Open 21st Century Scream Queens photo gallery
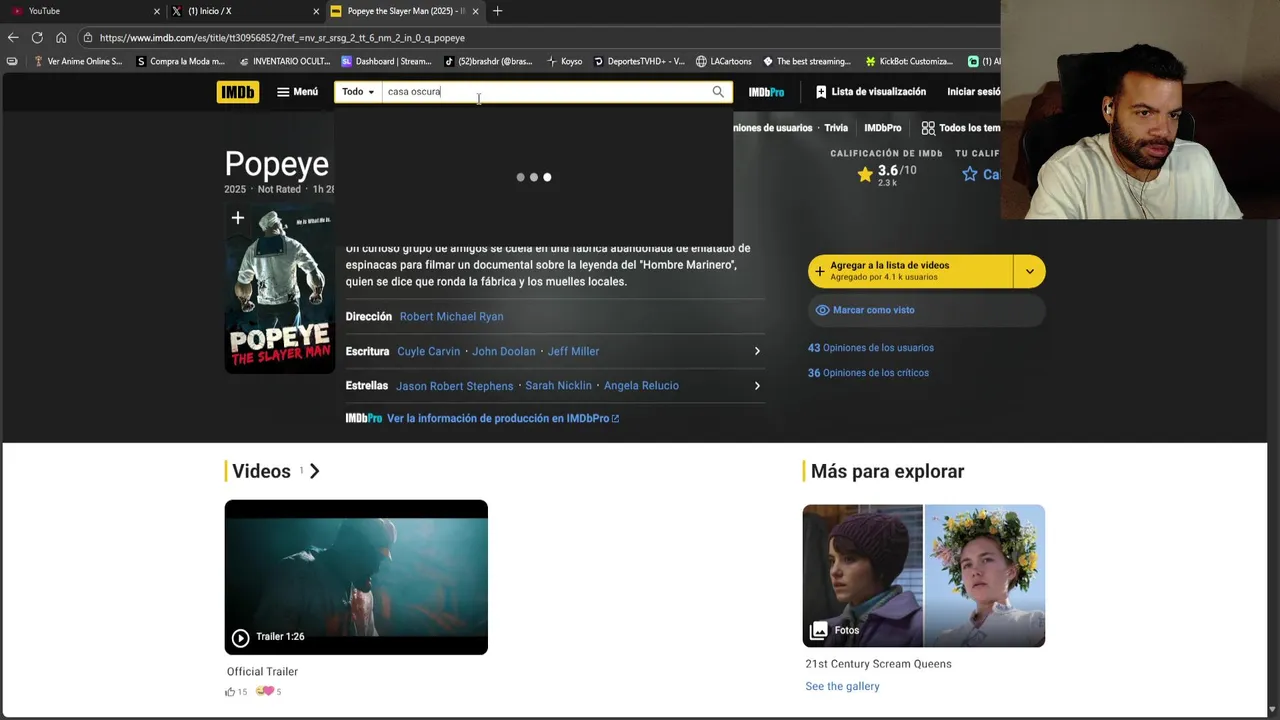Image resolution: width=1280 pixels, height=720 pixels. pos(924,576)
